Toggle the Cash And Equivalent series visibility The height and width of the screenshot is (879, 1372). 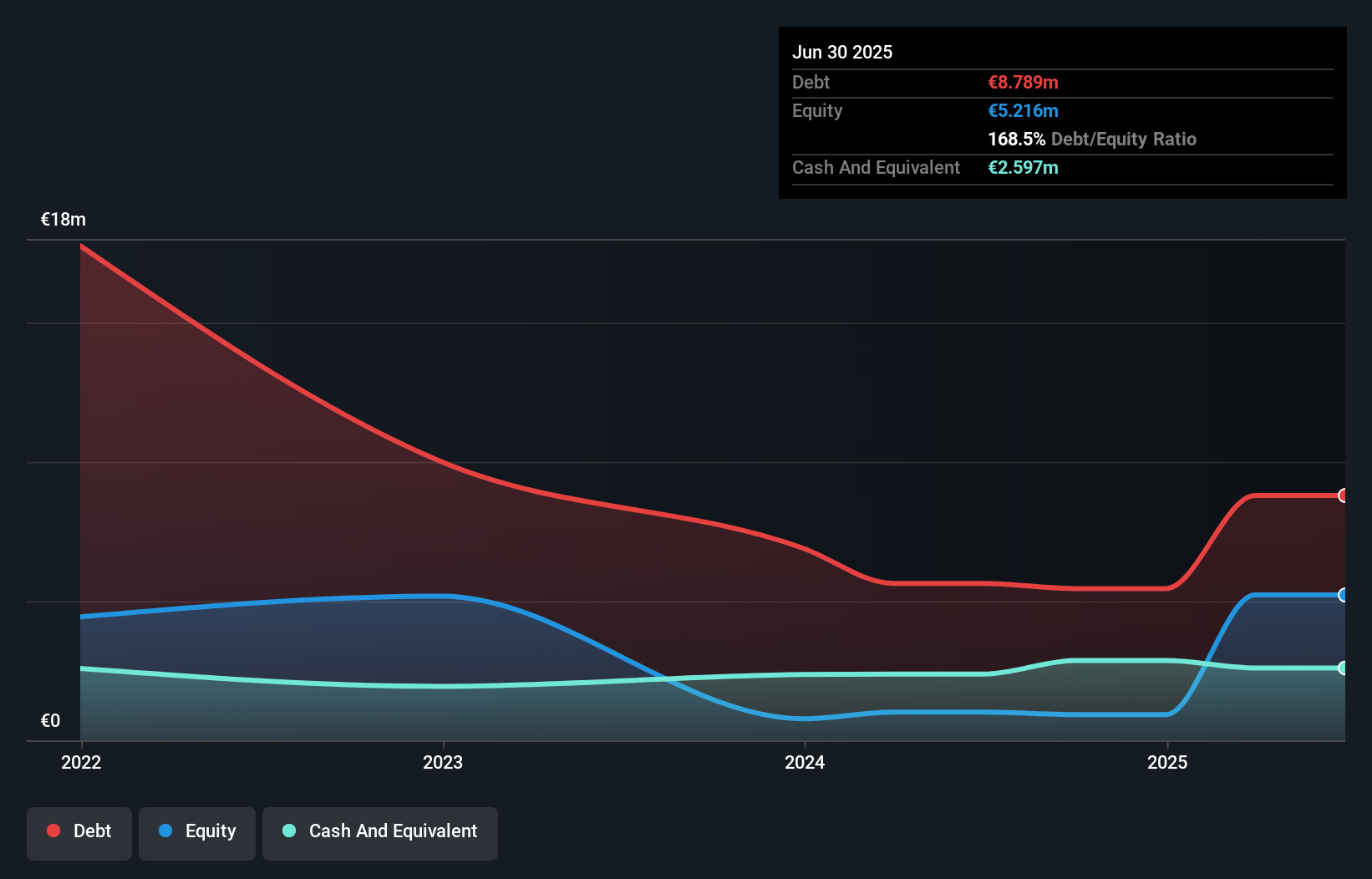point(379,832)
